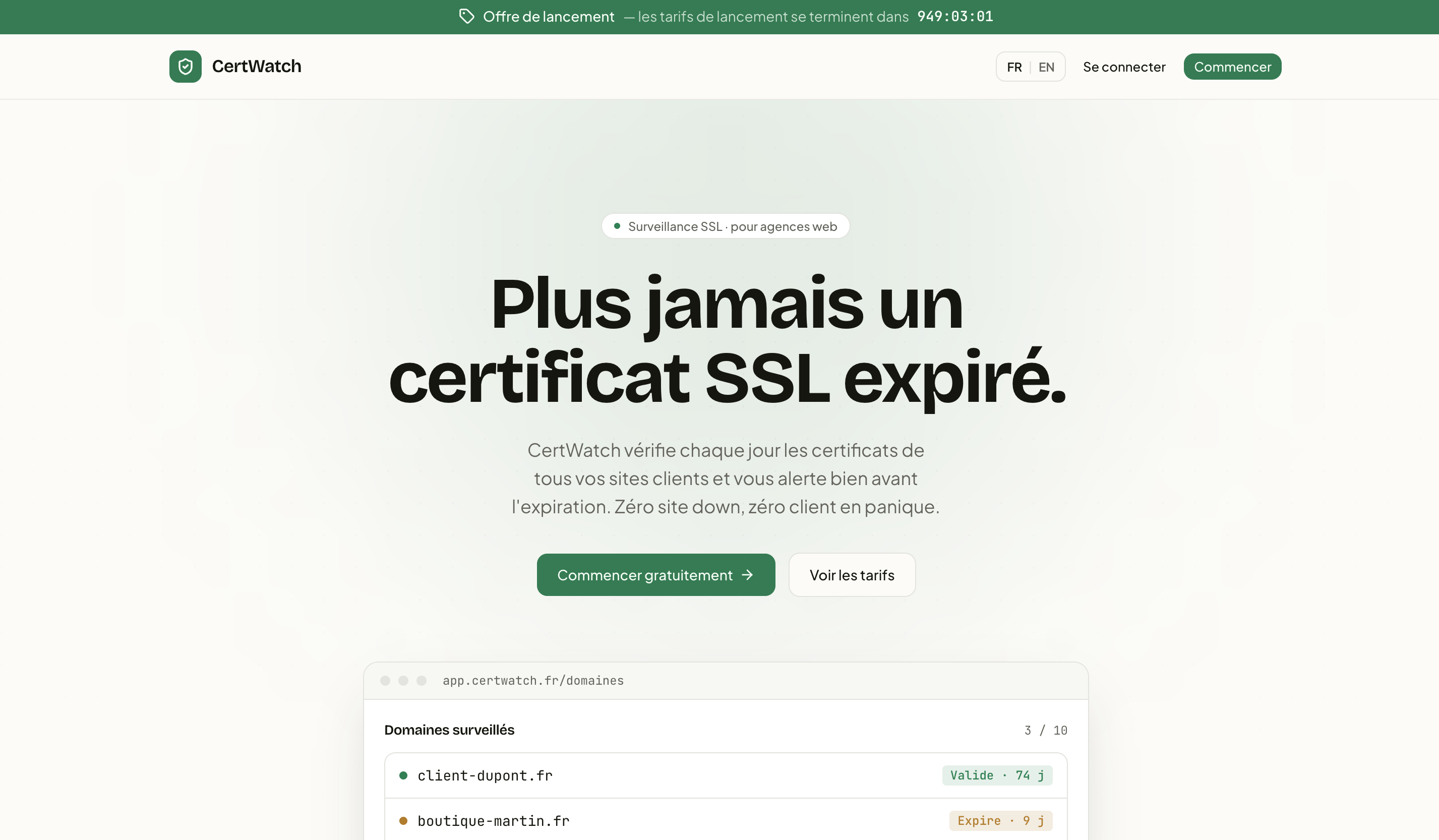Click the price tag icon in the banner
This screenshot has width=1439, height=840.
click(x=466, y=17)
